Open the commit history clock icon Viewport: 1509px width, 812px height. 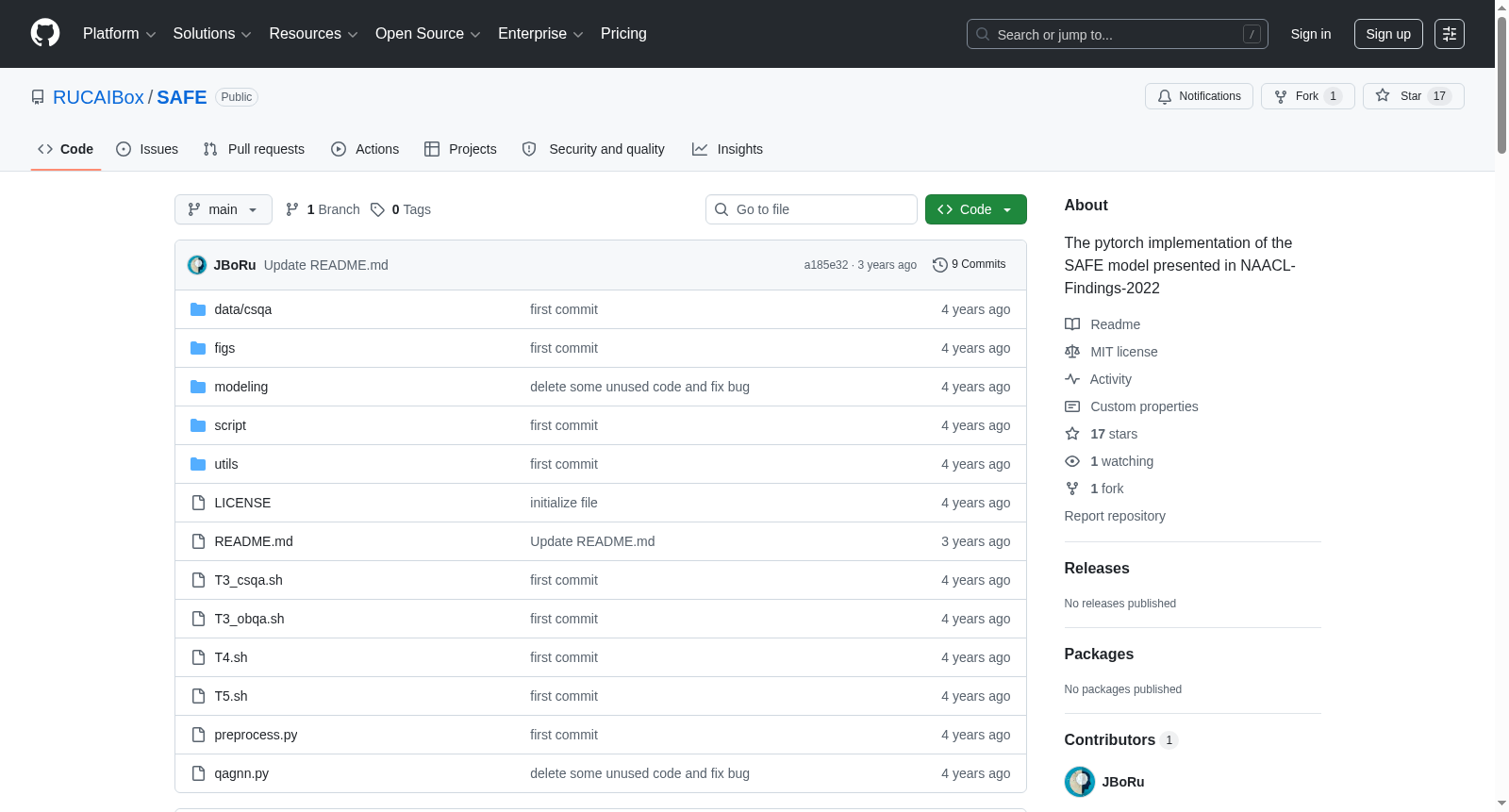[x=939, y=265]
